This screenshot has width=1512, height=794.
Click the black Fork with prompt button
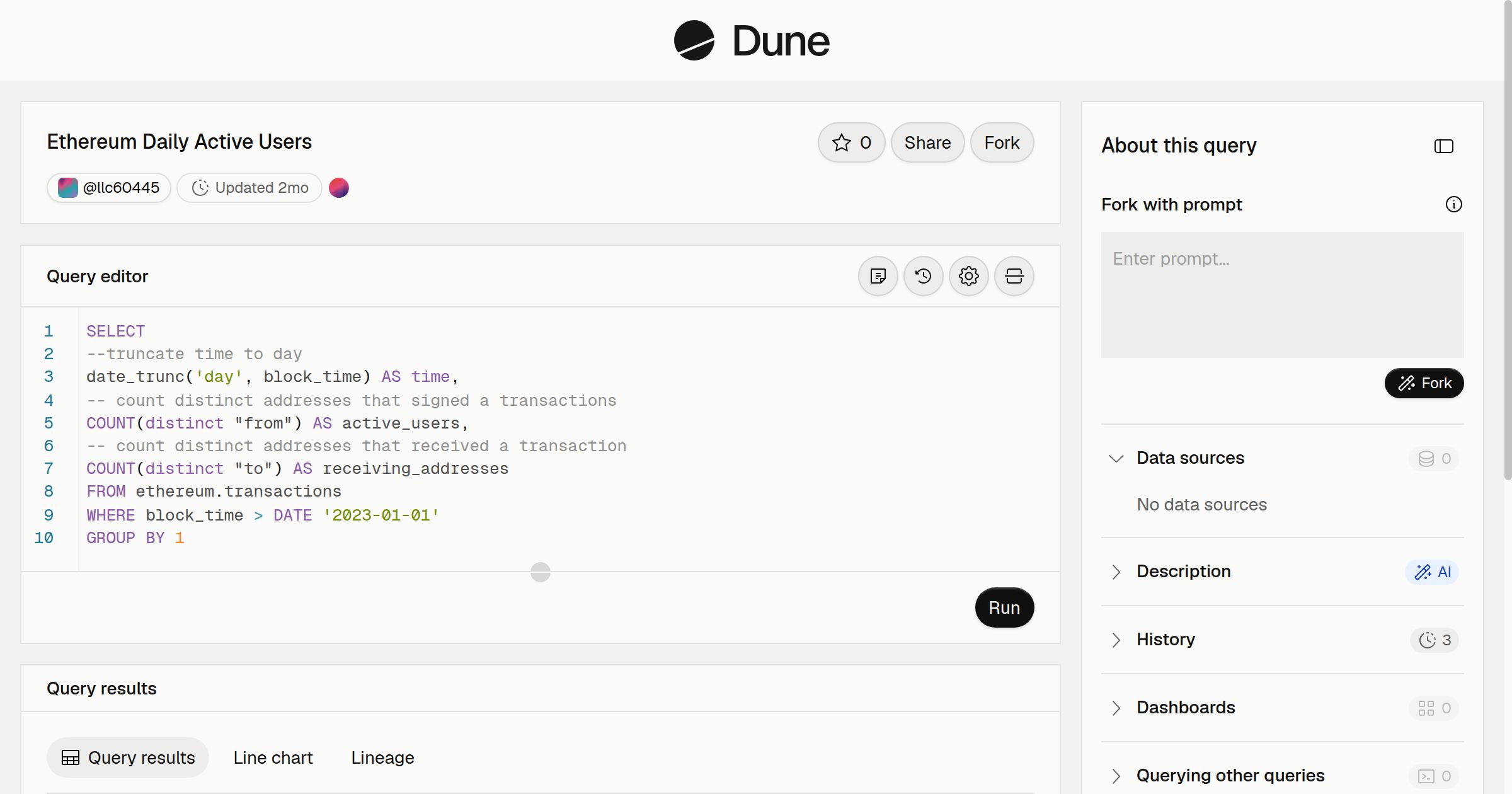[x=1424, y=383]
